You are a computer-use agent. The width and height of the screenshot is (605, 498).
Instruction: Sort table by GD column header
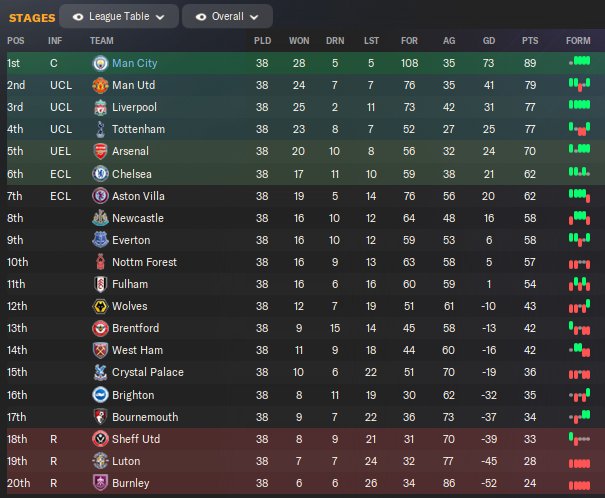pyautogui.click(x=488, y=41)
